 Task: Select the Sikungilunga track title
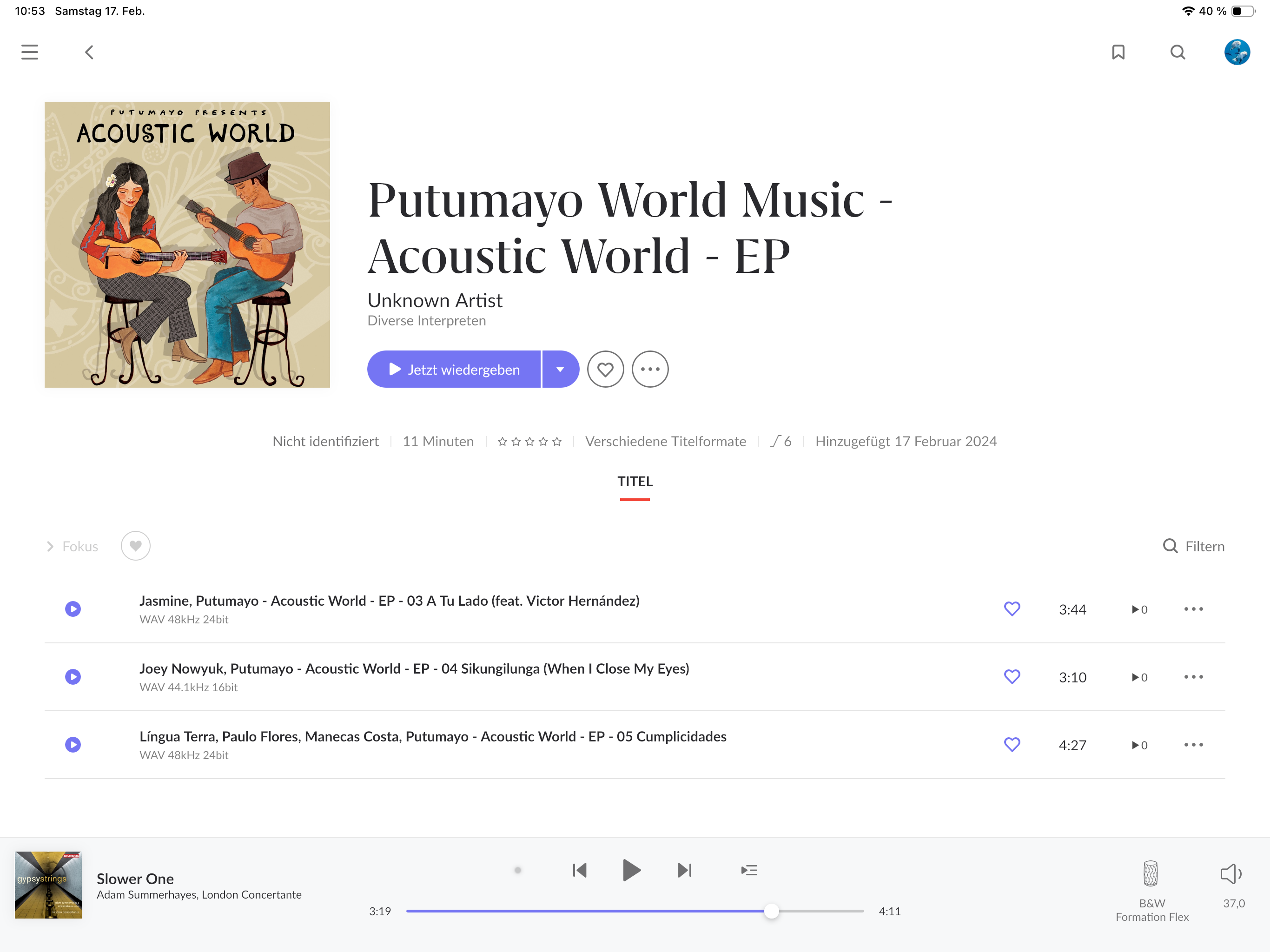click(414, 668)
